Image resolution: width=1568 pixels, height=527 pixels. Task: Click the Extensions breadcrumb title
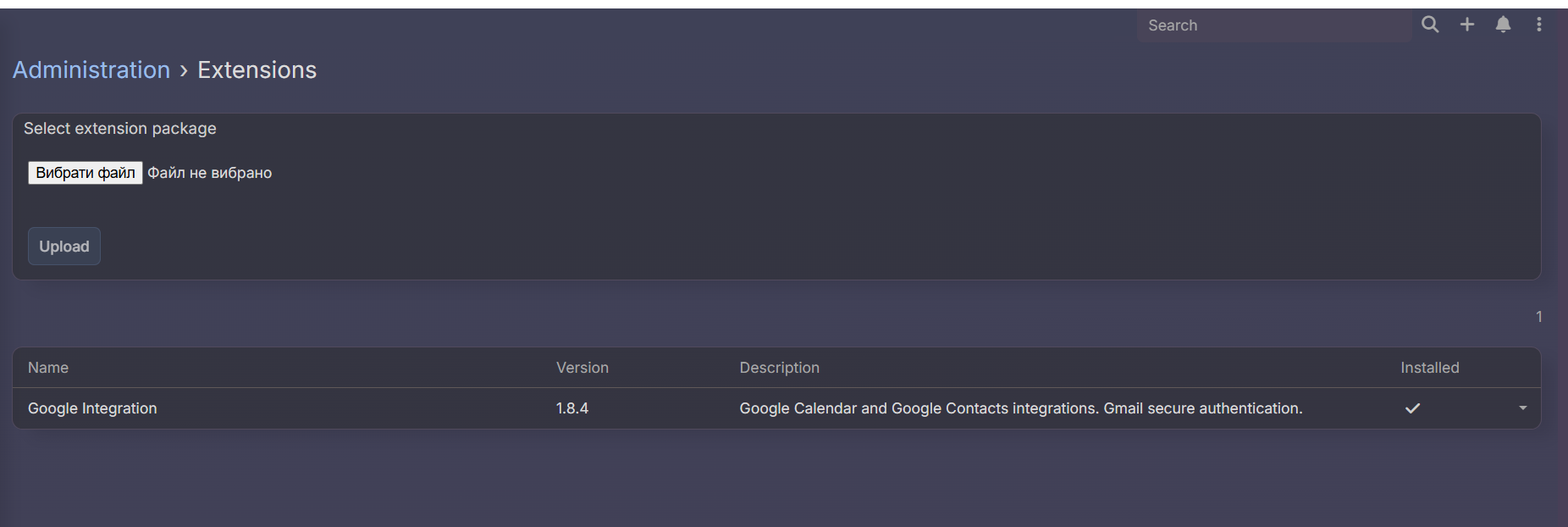[x=257, y=69]
